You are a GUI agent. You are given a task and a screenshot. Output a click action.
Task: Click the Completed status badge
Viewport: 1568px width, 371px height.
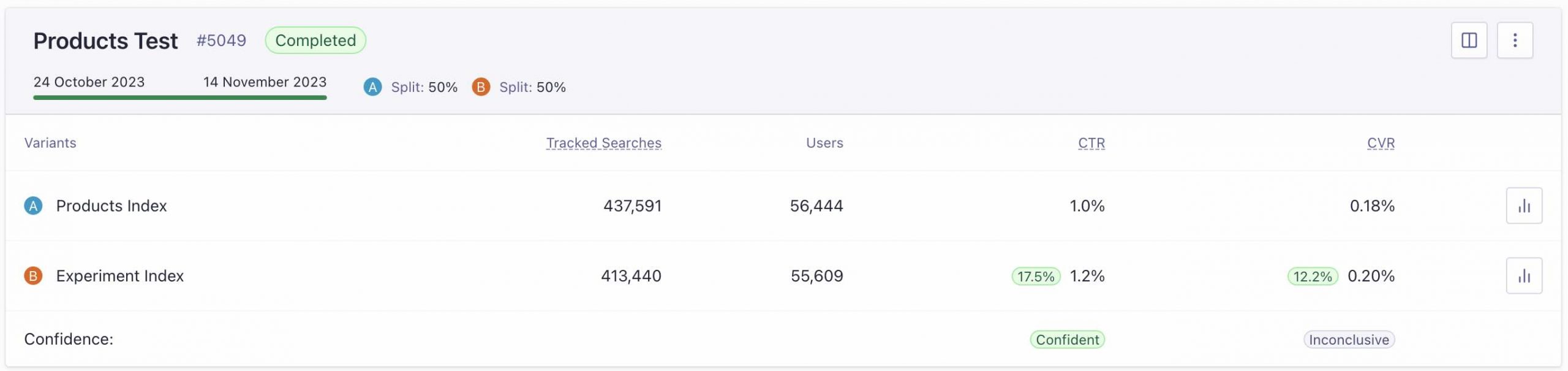click(315, 40)
